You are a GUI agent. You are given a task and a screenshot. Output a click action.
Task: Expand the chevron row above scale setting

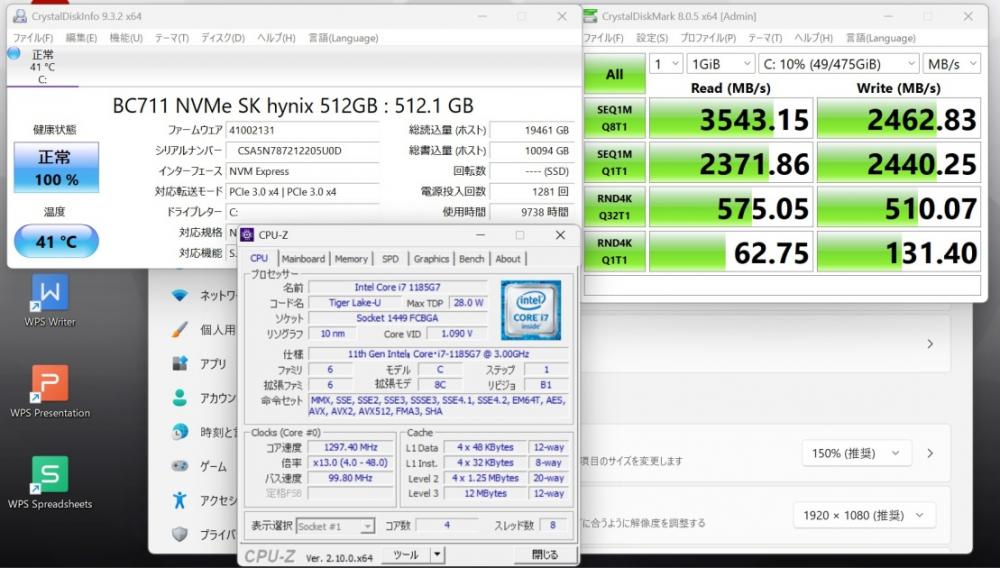pyautogui.click(x=930, y=344)
